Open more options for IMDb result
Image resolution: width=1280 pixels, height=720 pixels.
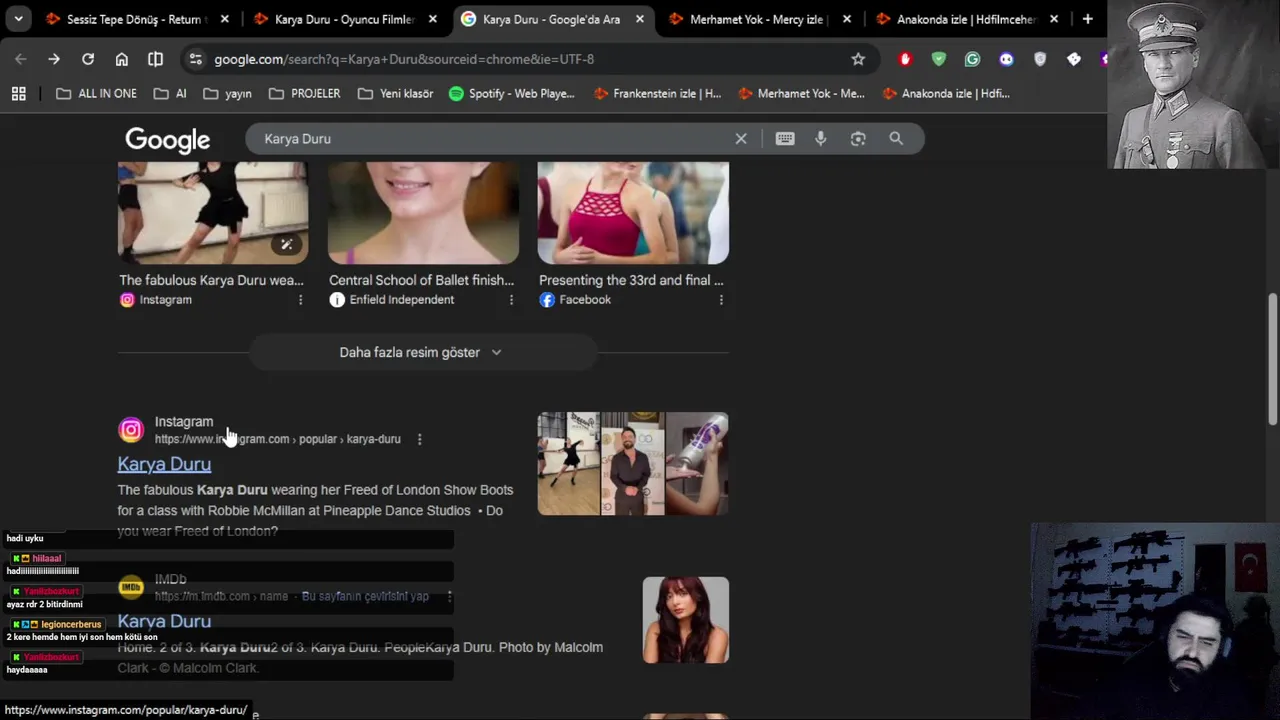(x=449, y=596)
